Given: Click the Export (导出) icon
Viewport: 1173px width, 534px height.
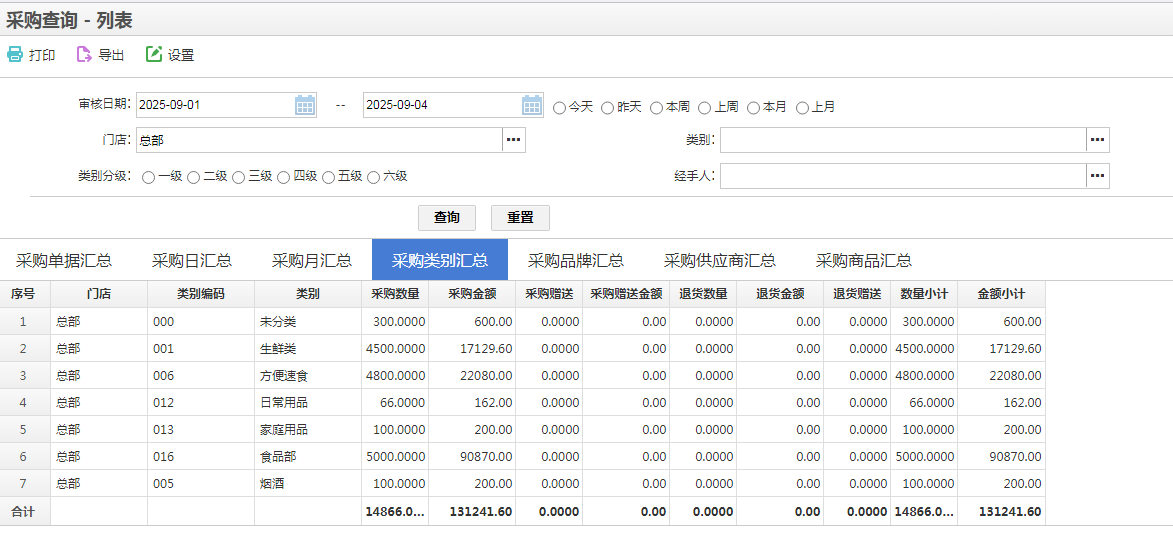Looking at the screenshot, I should 84,55.
